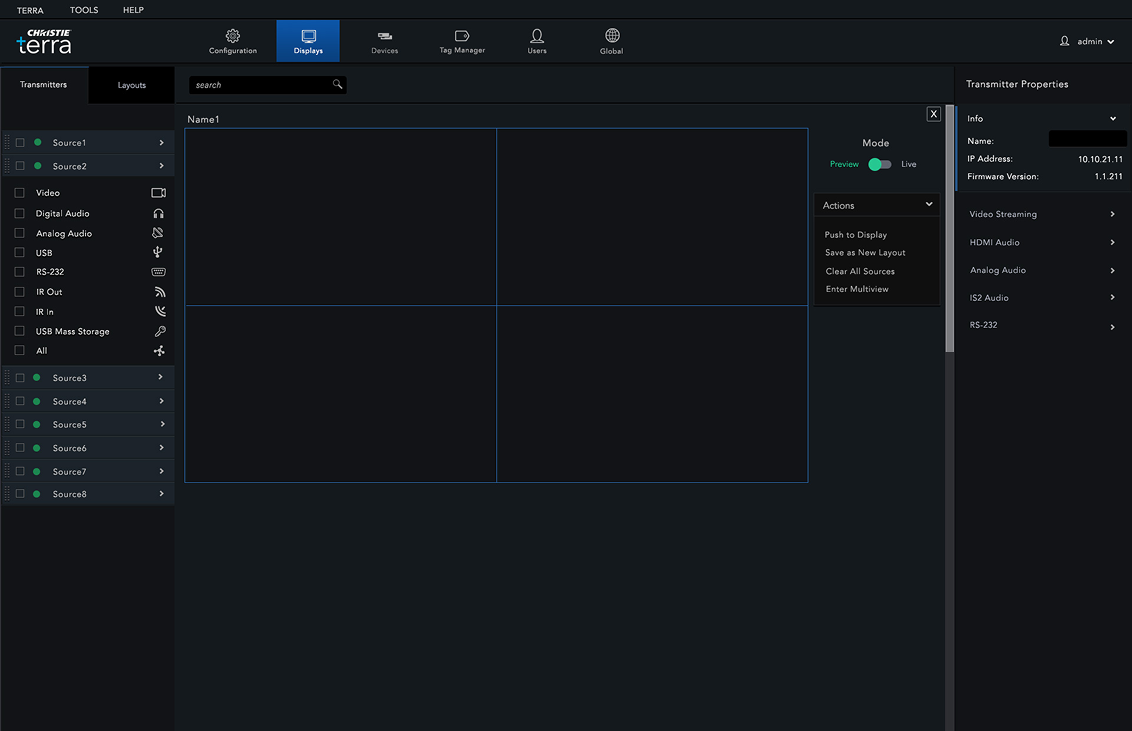The height and width of the screenshot is (731, 1132).
Task: Open the Tag Manager section
Action: [461, 40]
